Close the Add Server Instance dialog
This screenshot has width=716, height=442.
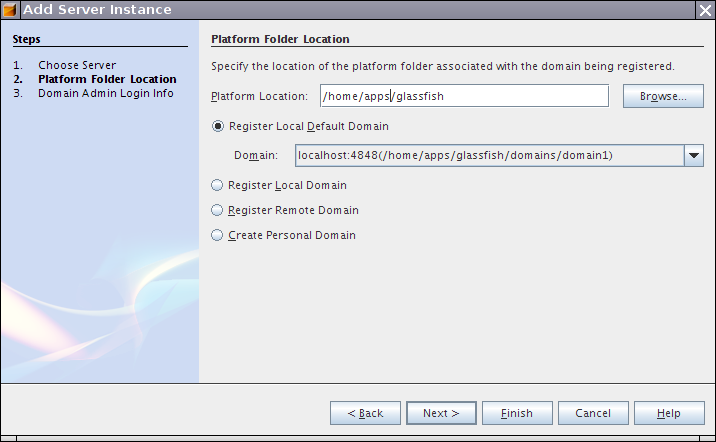tap(704, 9)
